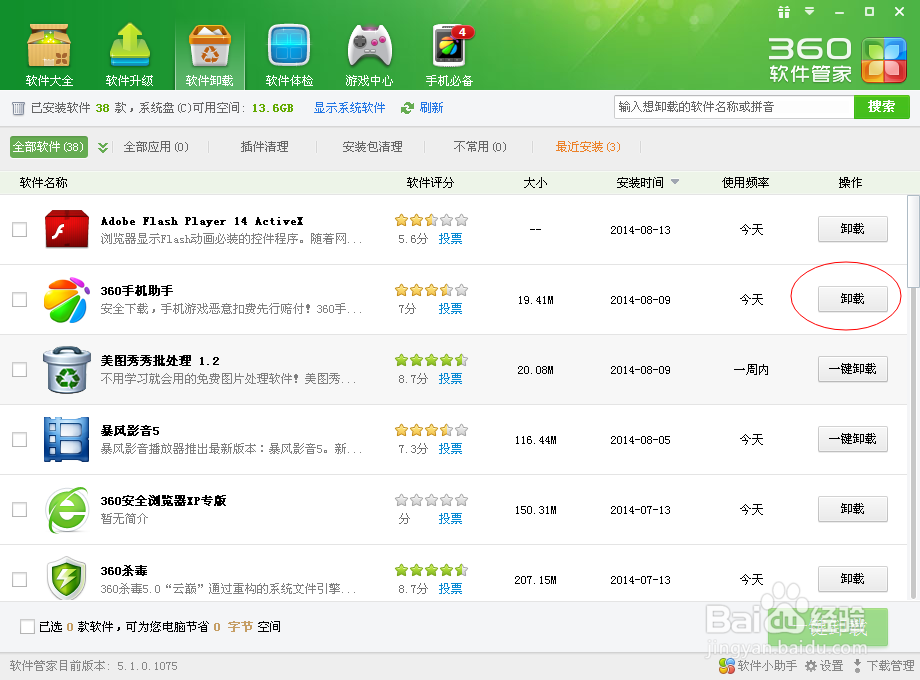
Task: Click the star rating of Adobe Flash Player
Action: [431, 220]
